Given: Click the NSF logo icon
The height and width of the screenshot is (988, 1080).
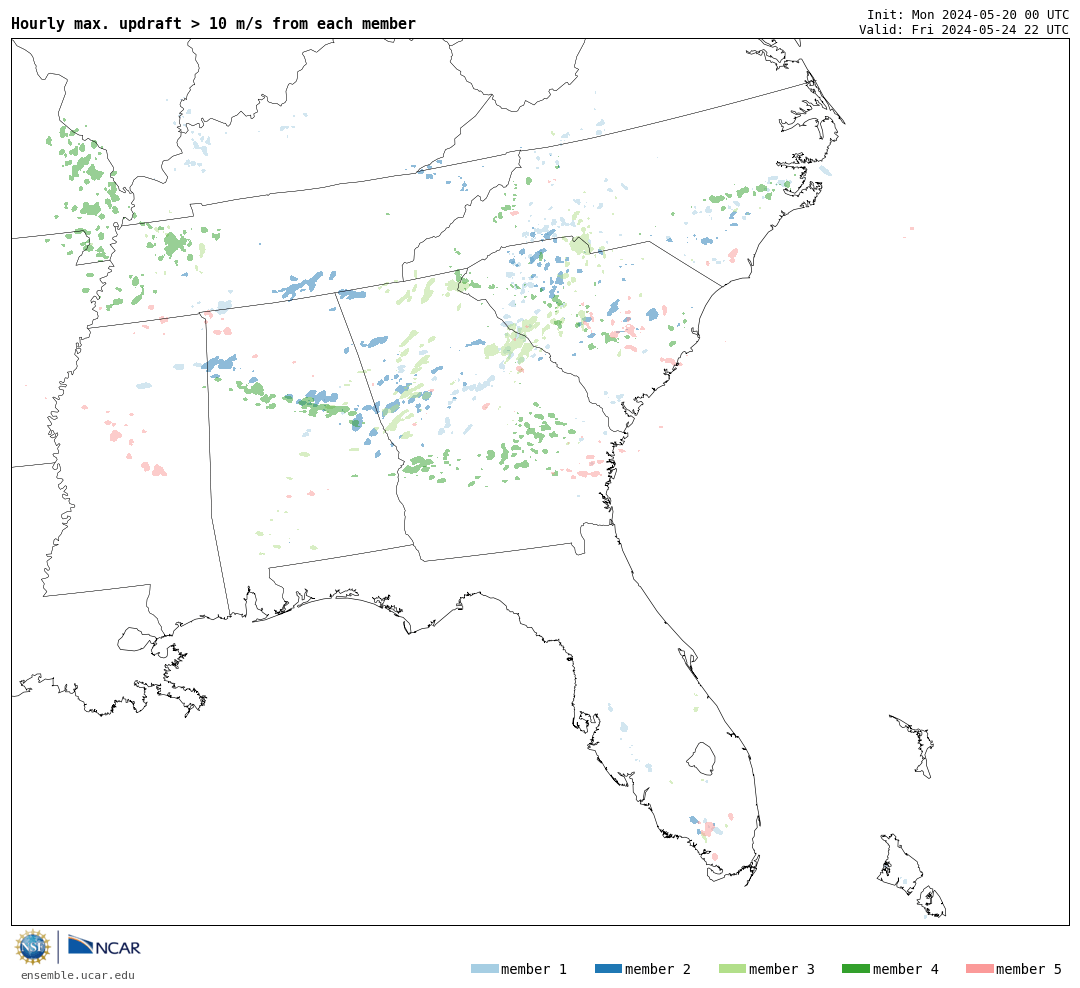Looking at the screenshot, I should 32,947.
